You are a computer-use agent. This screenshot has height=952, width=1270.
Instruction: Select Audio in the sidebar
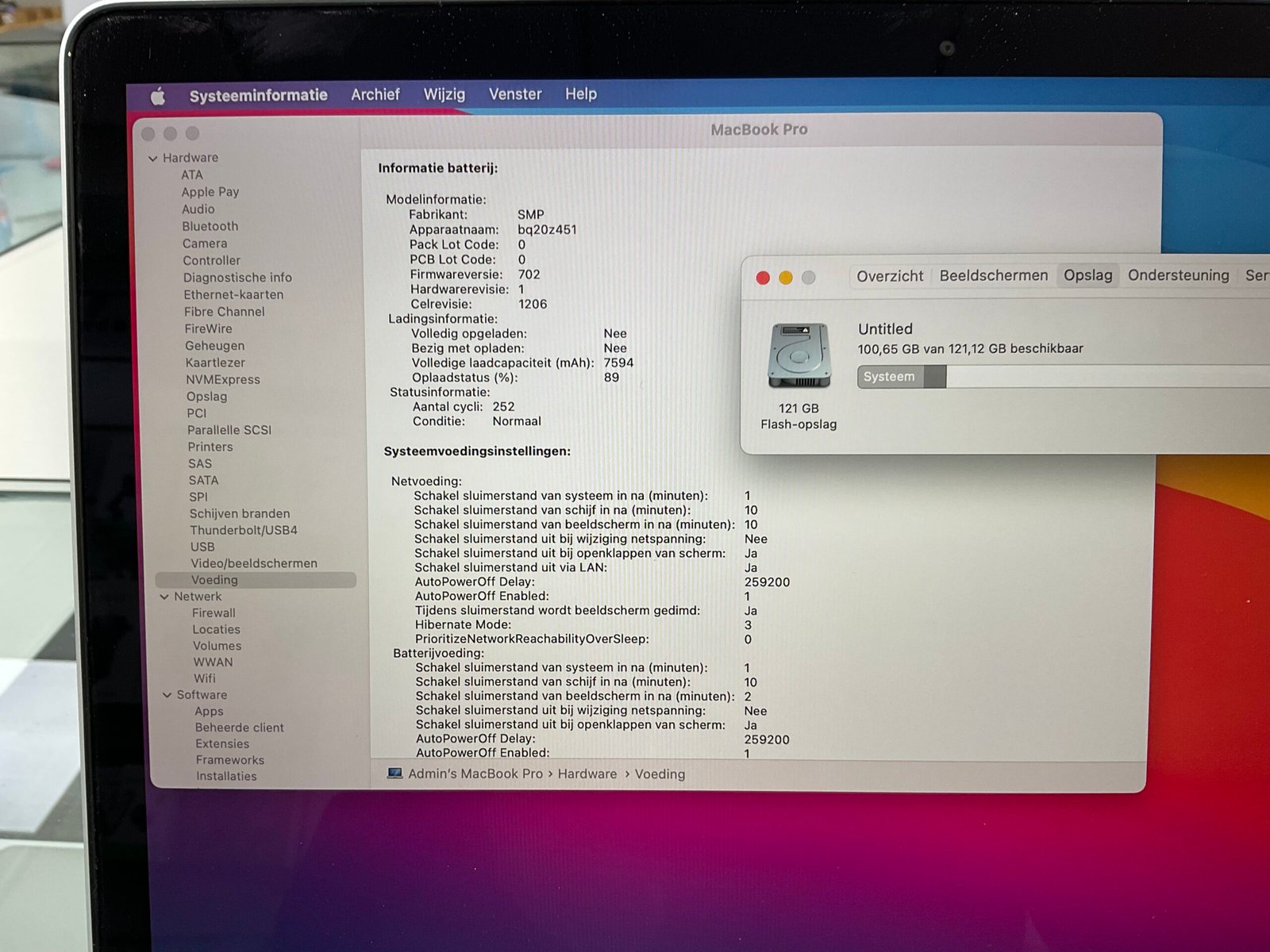click(198, 209)
